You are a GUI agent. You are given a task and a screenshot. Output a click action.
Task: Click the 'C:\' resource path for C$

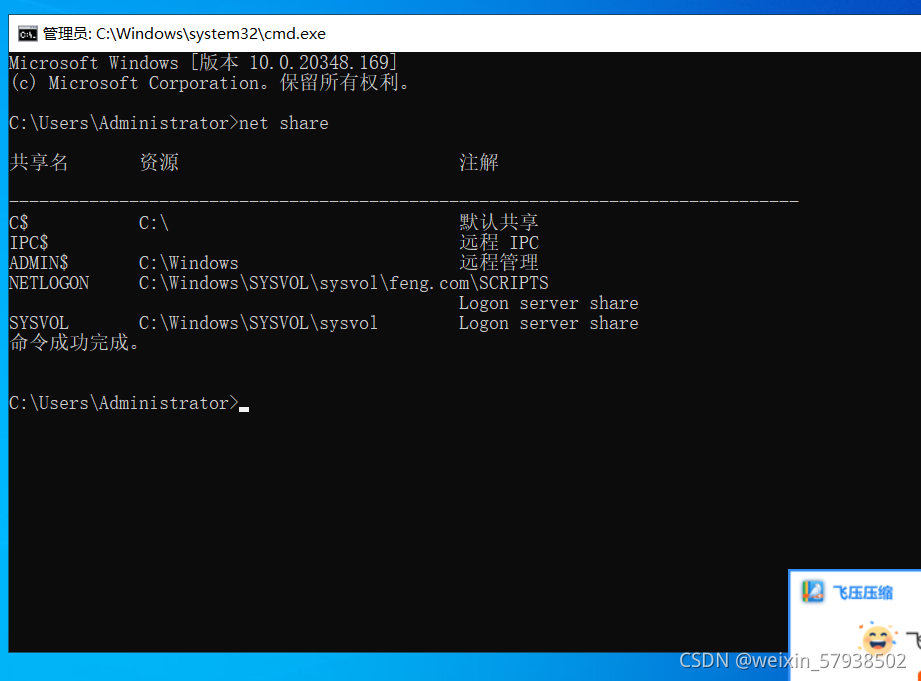click(154, 223)
